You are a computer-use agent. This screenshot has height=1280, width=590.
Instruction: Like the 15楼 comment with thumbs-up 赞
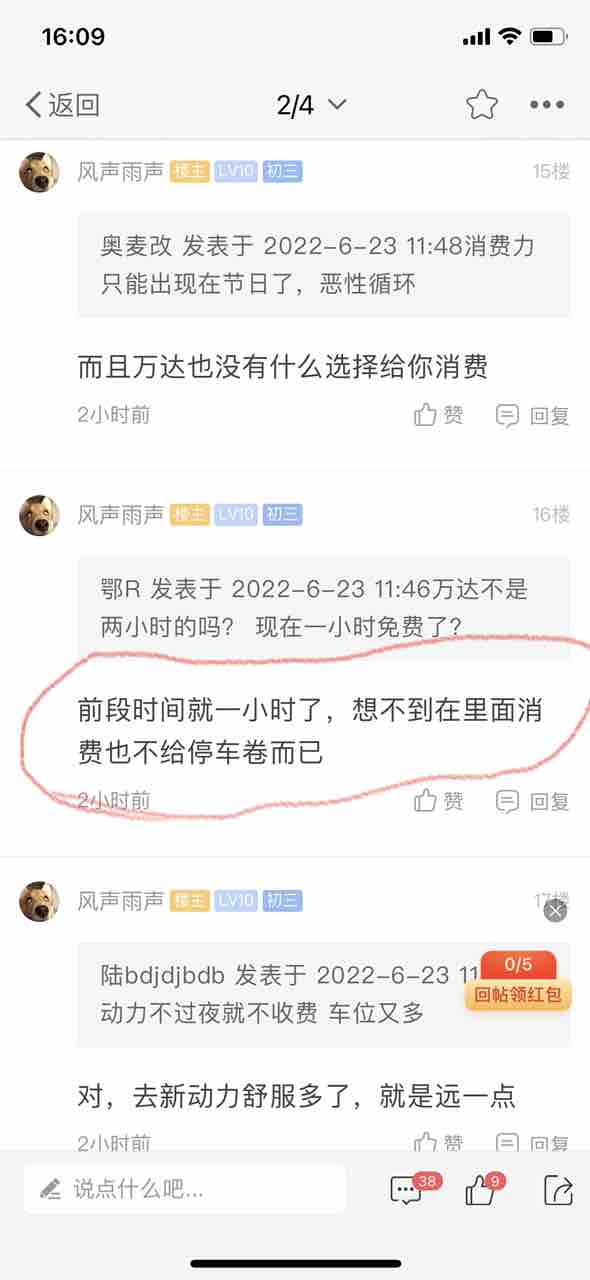439,415
